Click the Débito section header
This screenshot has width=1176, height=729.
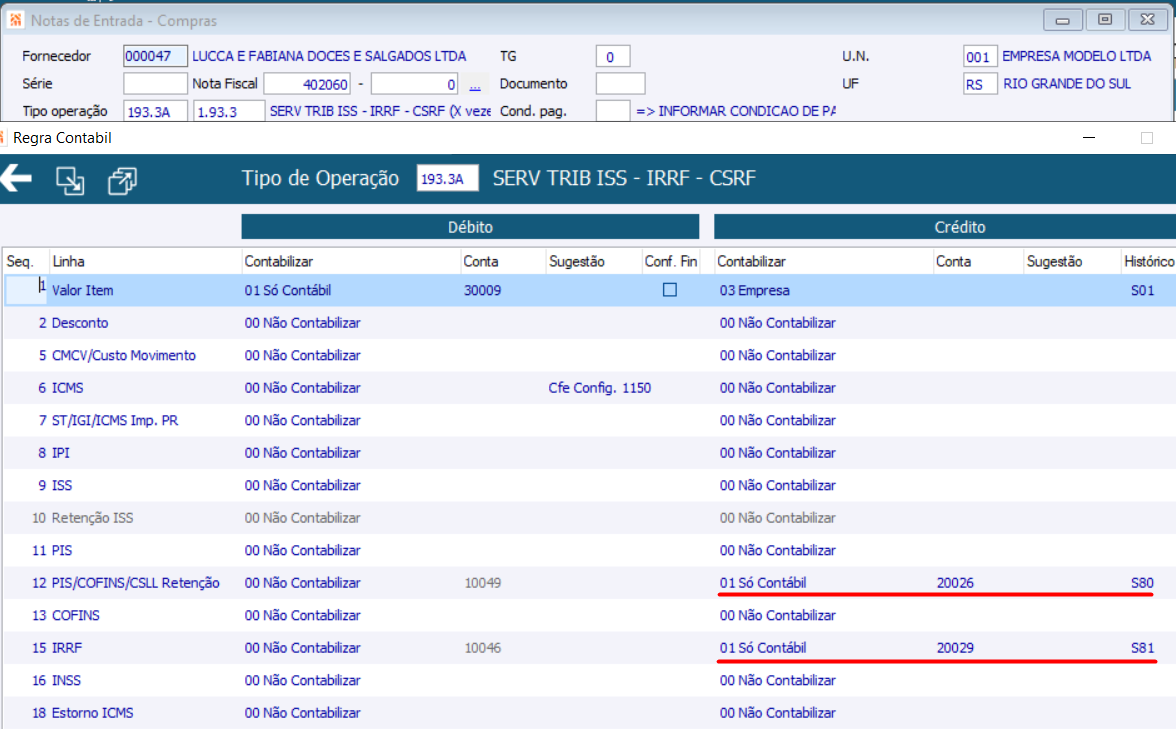[470, 226]
